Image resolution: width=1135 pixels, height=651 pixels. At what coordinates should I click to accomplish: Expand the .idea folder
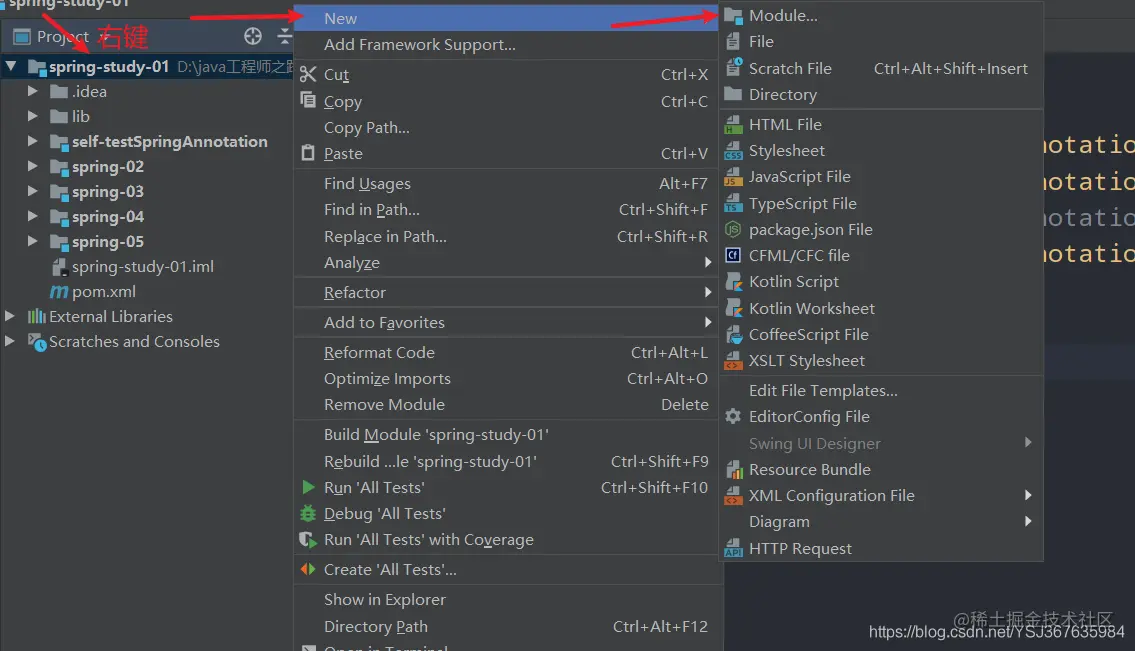pyautogui.click(x=33, y=91)
